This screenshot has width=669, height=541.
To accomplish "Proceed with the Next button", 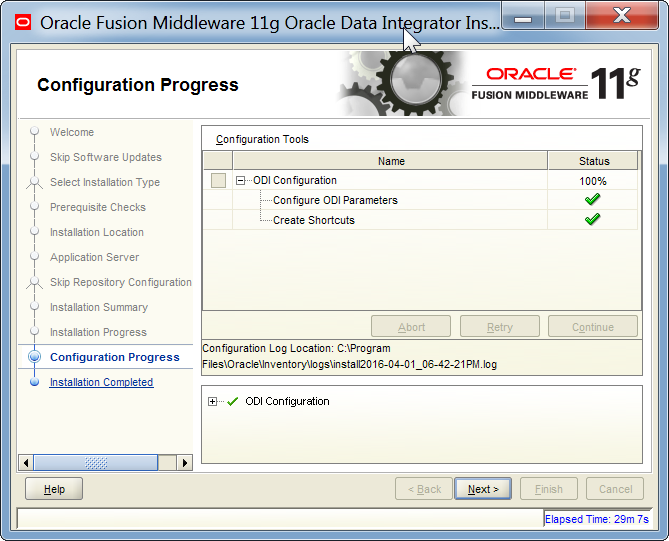I will click(x=483, y=489).
